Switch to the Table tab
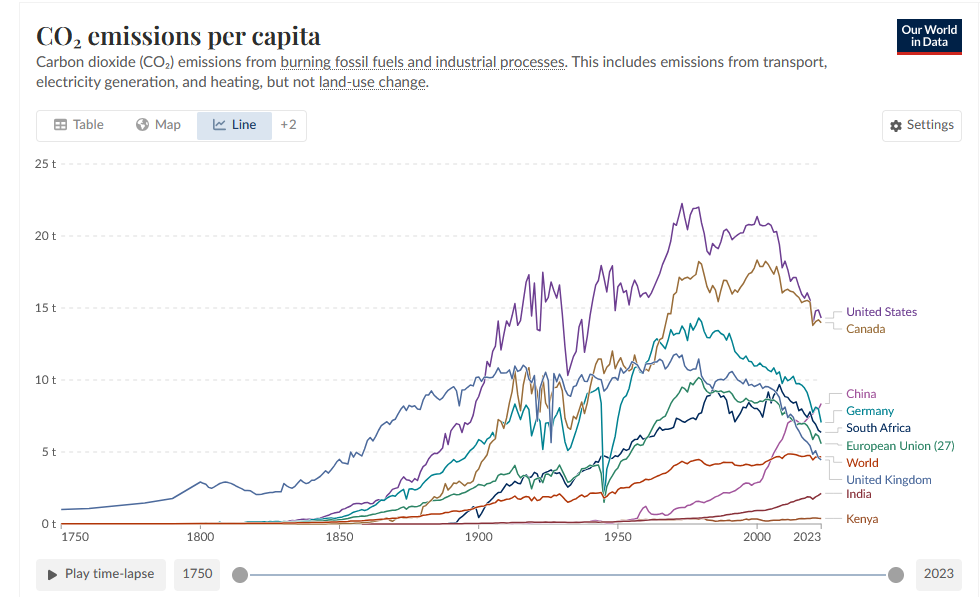The width and height of the screenshot is (980, 597). [x=78, y=125]
